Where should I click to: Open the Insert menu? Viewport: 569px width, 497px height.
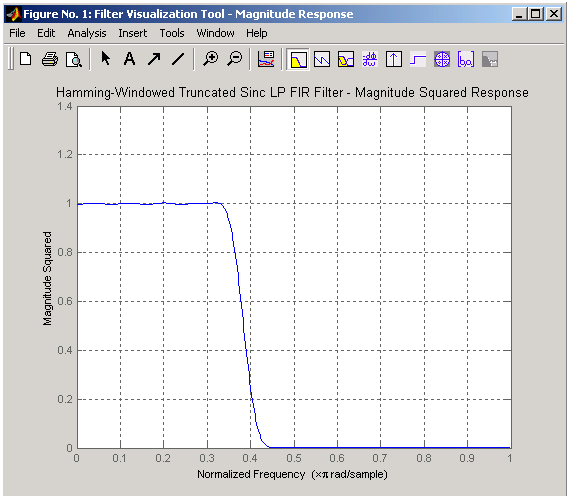coord(132,33)
